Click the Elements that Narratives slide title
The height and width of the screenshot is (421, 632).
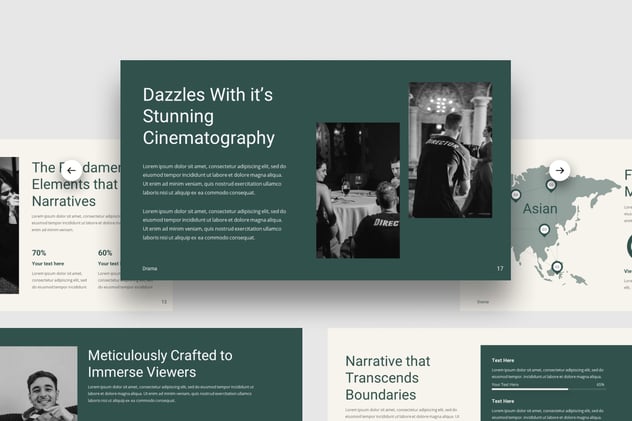click(76, 184)
